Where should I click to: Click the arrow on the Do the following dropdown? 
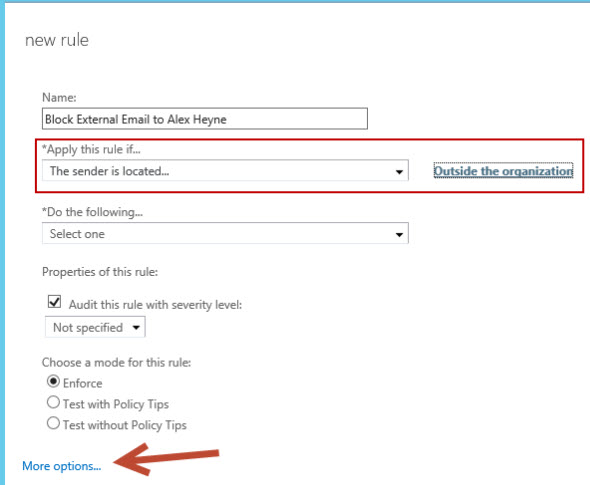[x=399, y=235]
